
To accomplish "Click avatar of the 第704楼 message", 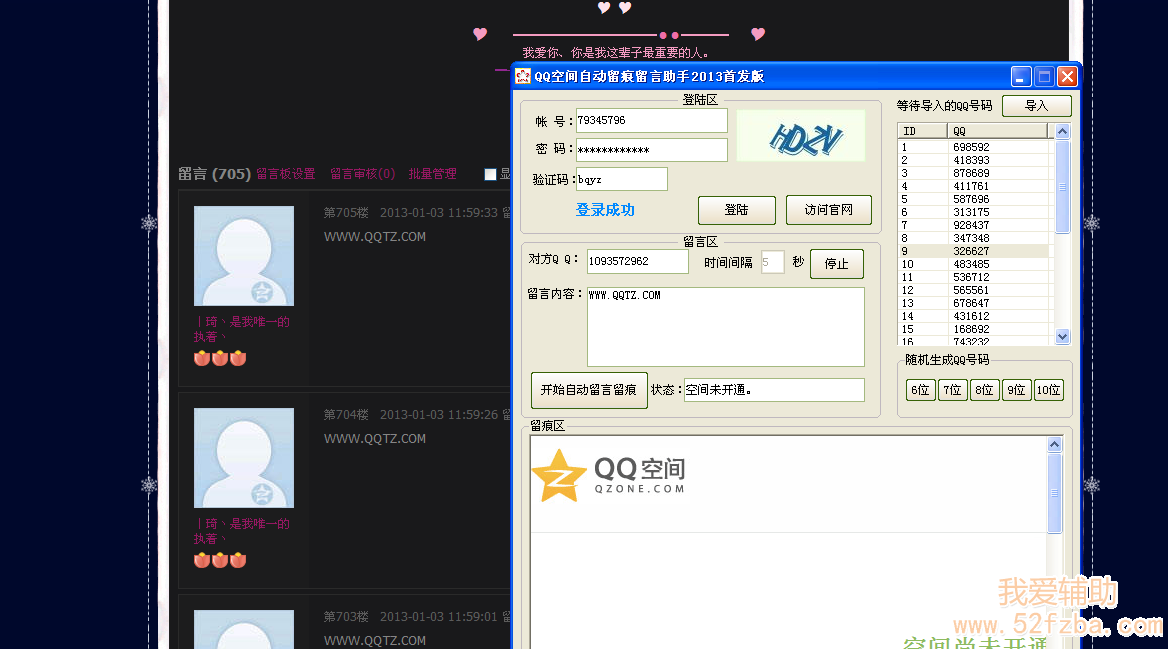I will [243, 457].
